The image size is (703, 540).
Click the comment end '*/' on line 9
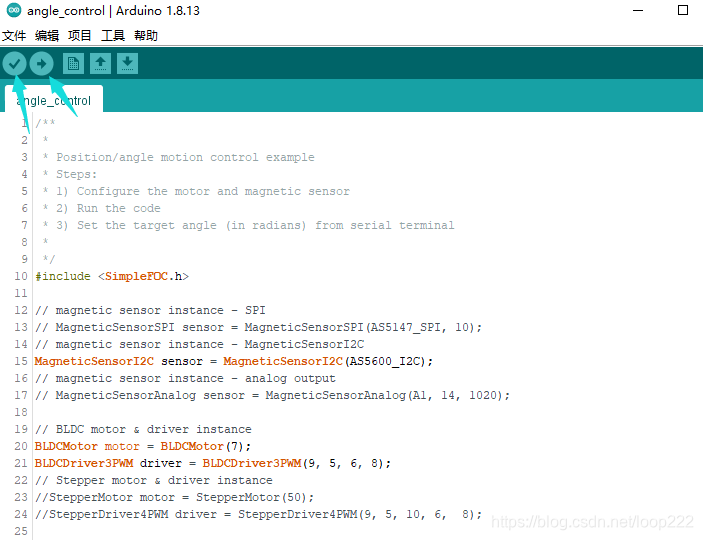(48, 259)
